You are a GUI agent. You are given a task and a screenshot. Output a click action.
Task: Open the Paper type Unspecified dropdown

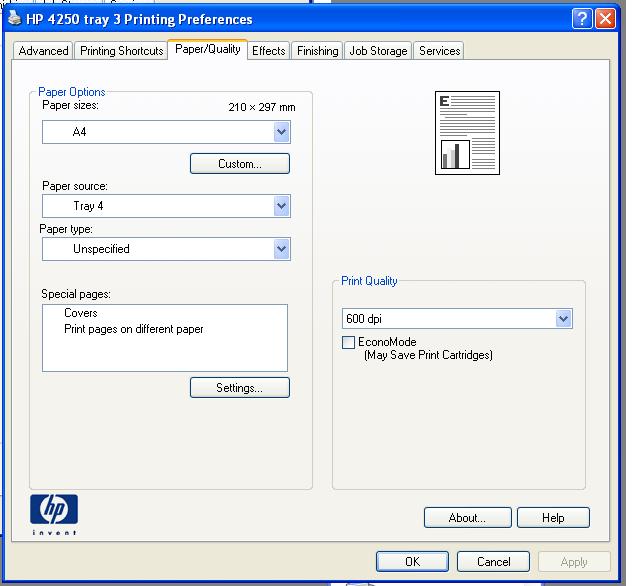(x=166, y=249)
